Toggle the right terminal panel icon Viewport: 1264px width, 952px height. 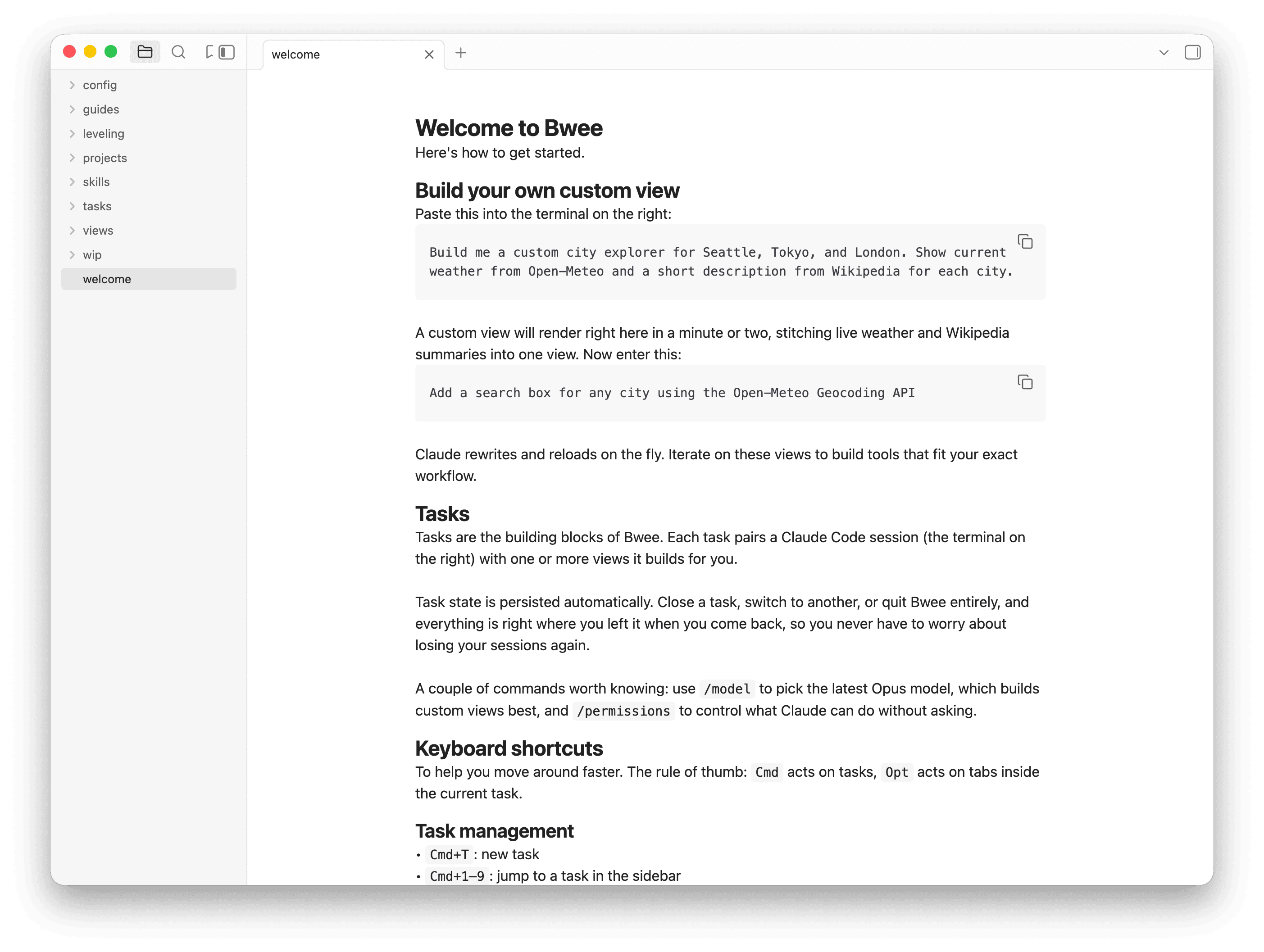coord(1192,53)
